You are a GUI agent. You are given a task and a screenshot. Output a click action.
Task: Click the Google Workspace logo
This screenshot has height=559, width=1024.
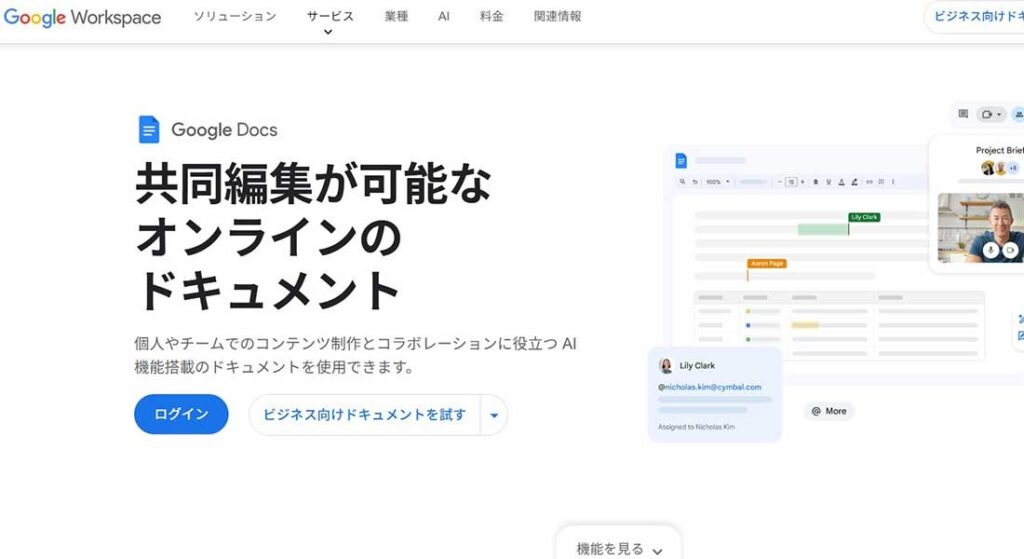point(82,18)
